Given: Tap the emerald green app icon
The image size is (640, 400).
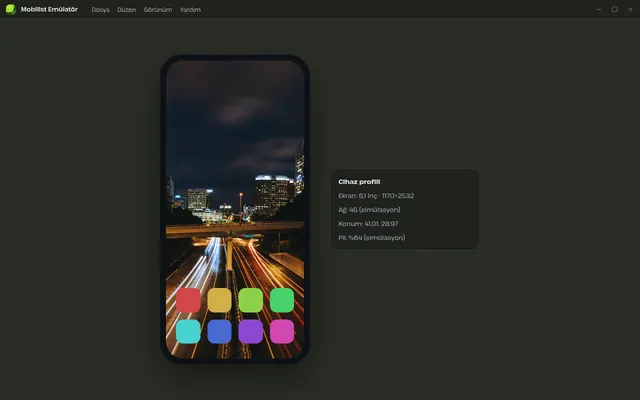Looking at the screenshot, I should point(282,300).
